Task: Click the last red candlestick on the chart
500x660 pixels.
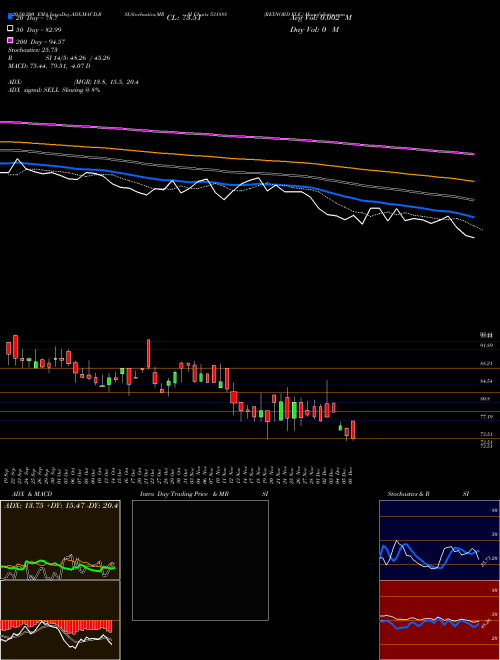Action: [353, 430]
